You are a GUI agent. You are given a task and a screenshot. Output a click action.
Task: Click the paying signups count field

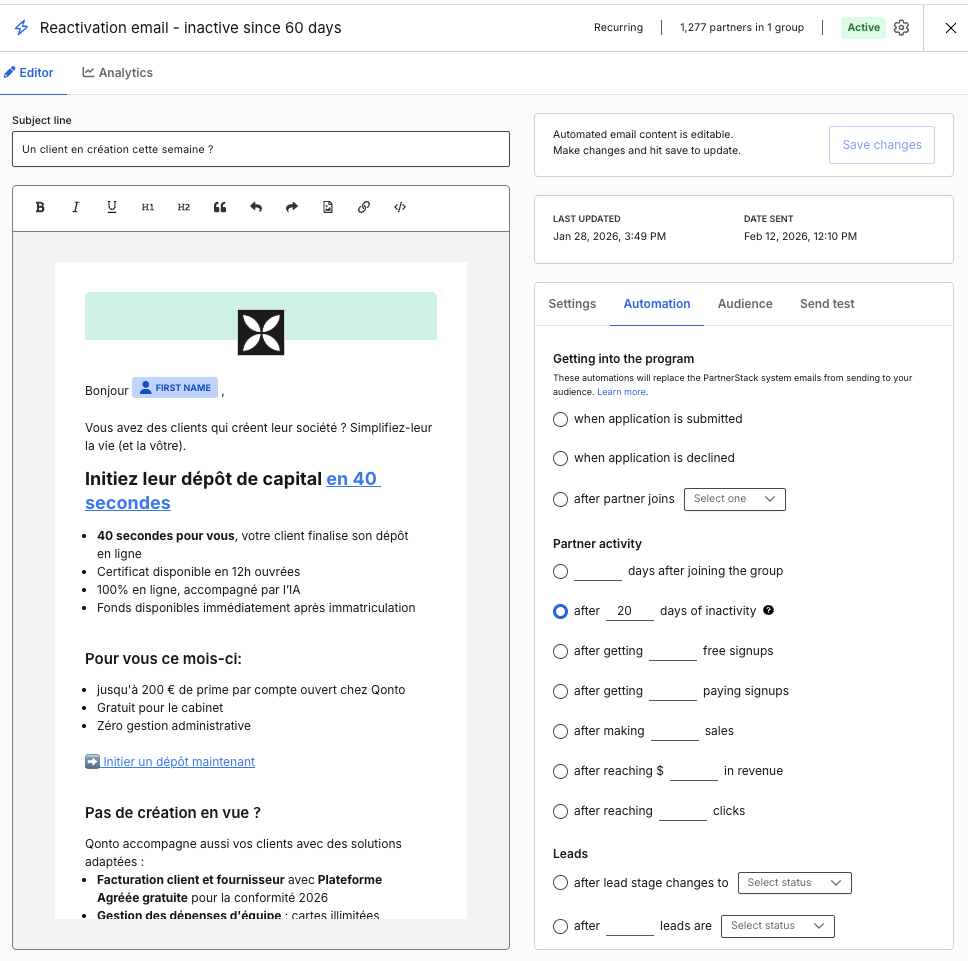[673, 691]
